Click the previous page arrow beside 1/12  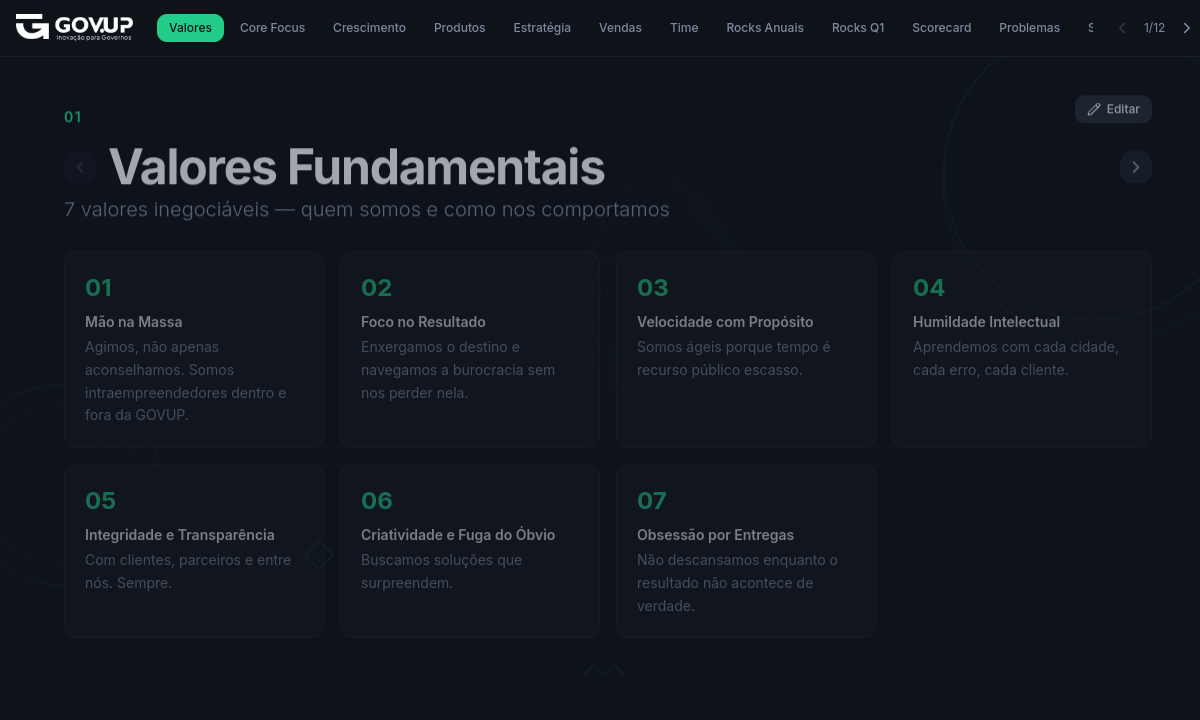tap(1122, 28)
